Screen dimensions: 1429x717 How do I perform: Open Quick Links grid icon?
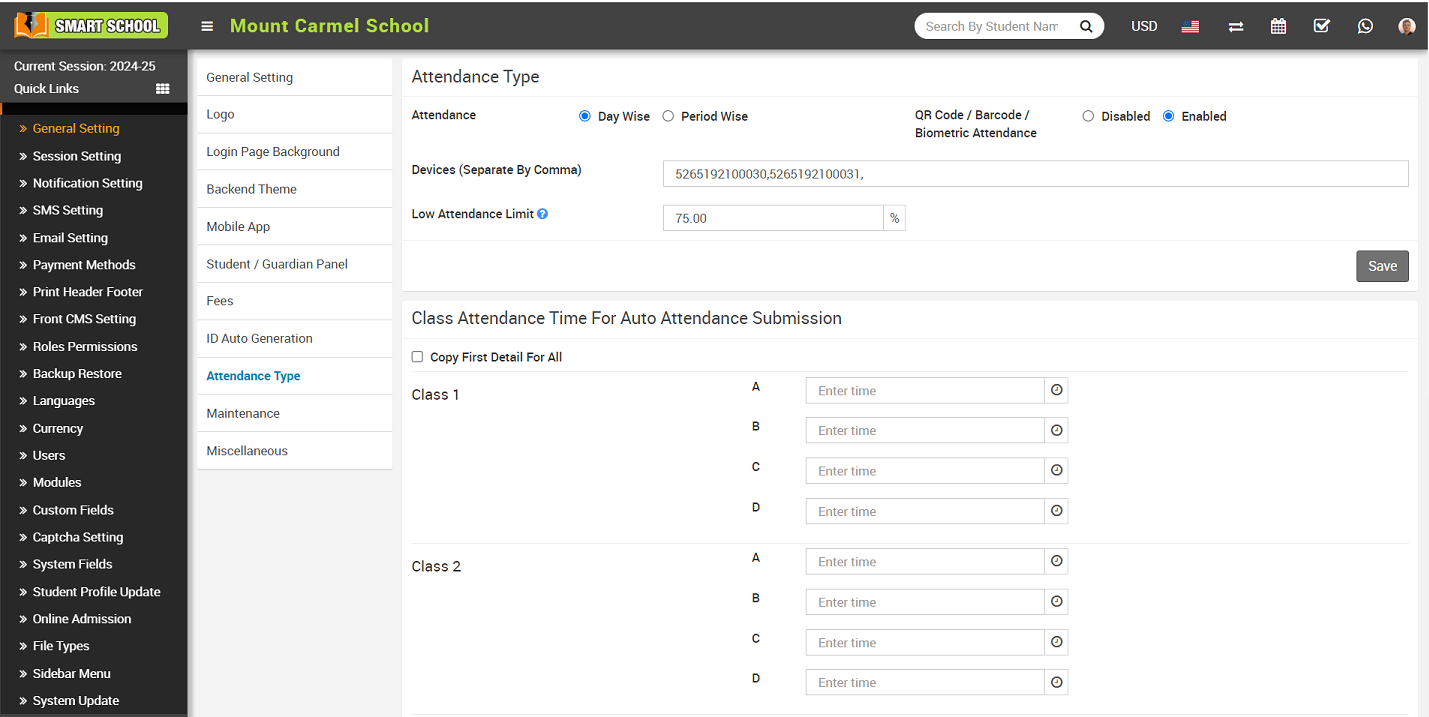tap(163, 89)
